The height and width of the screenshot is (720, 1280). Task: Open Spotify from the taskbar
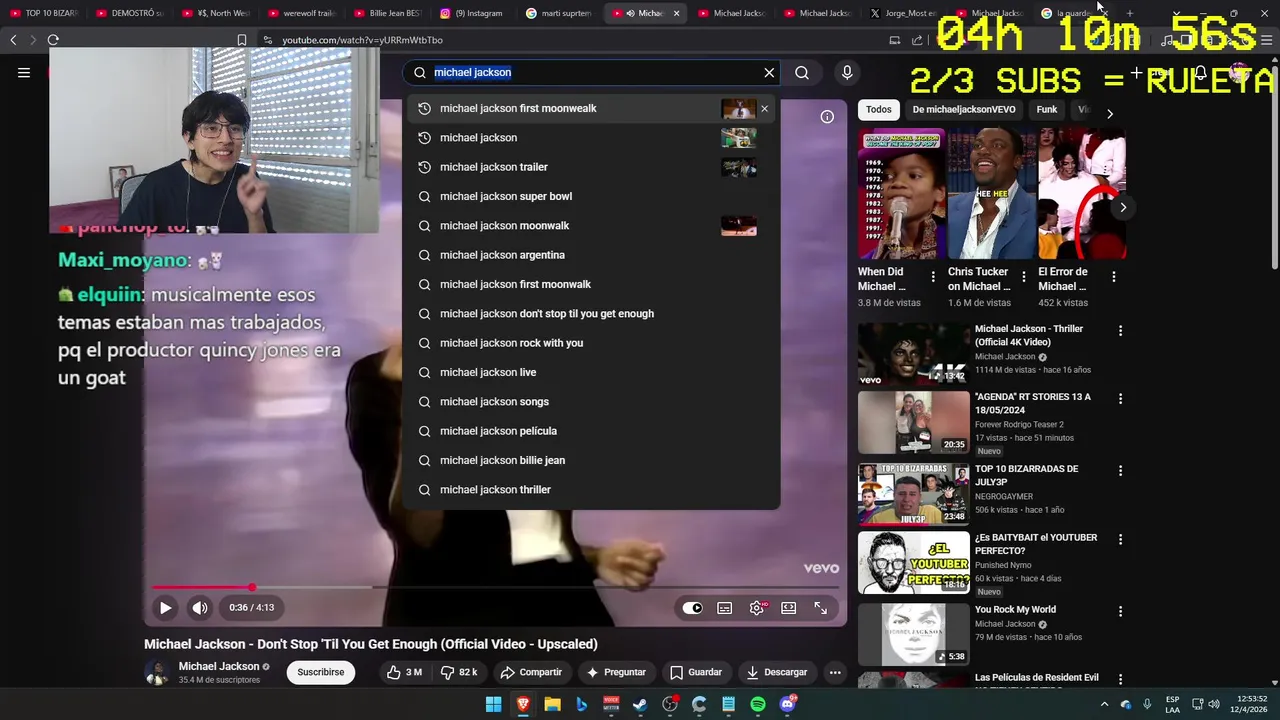click(x=758, y=704)
